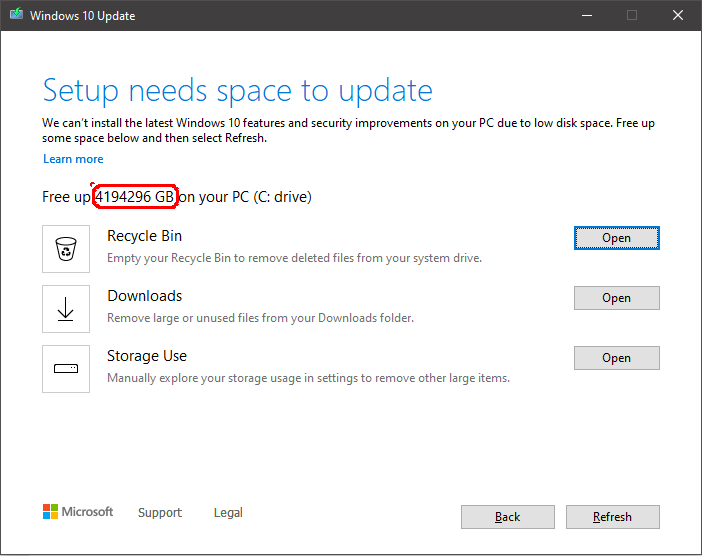Image resolution: width=702 pixels, height=556 pixels.
Task: Click the Downloads arrow icon tile
Action: (66, 309)
